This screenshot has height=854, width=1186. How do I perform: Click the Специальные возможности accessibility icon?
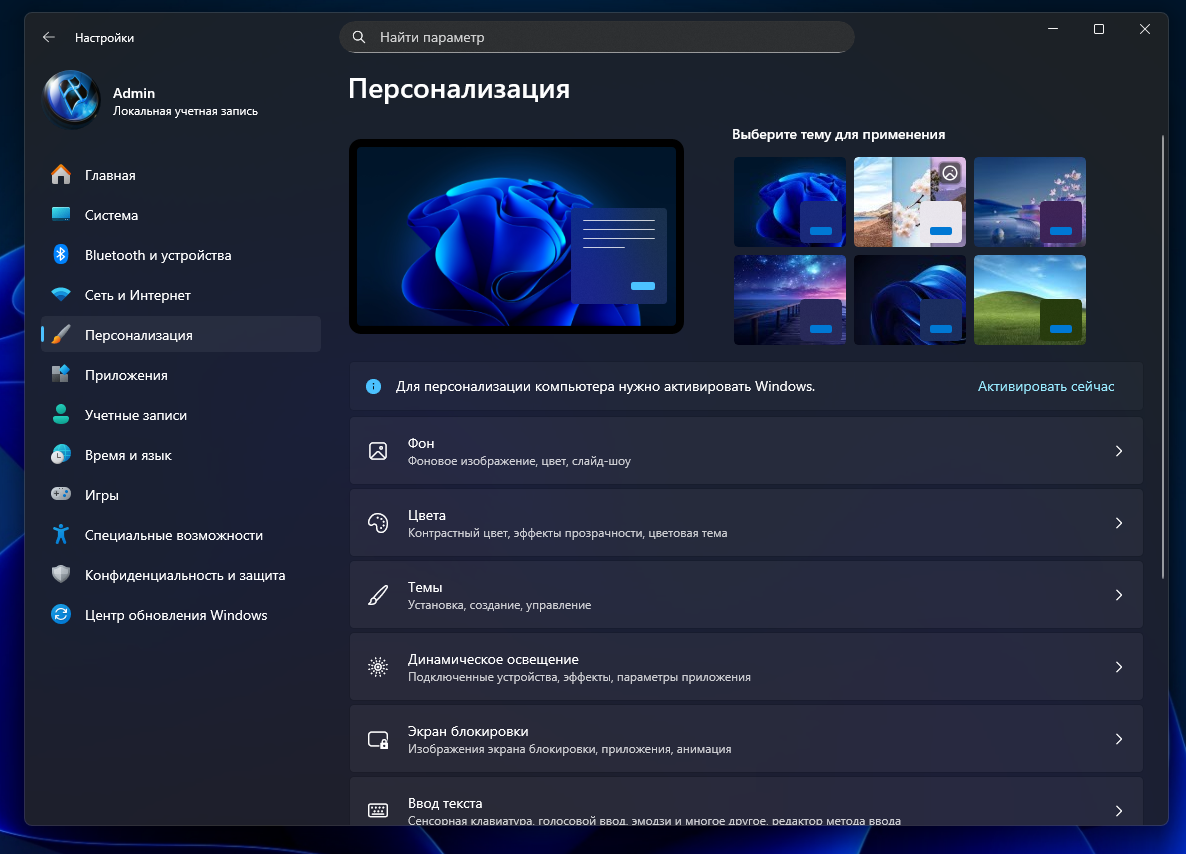point(61,535)
